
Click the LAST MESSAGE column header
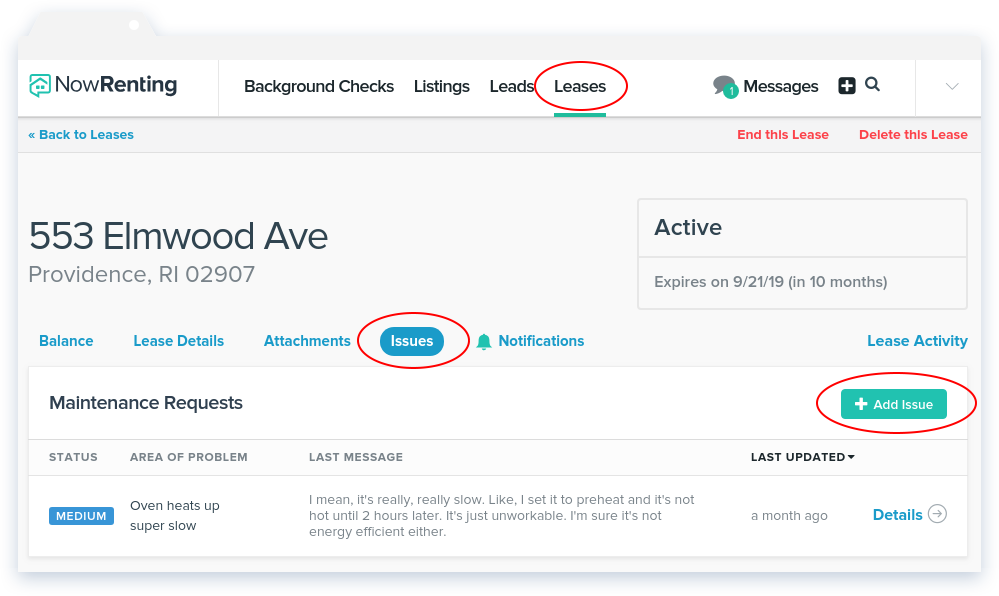click(356, 457)
